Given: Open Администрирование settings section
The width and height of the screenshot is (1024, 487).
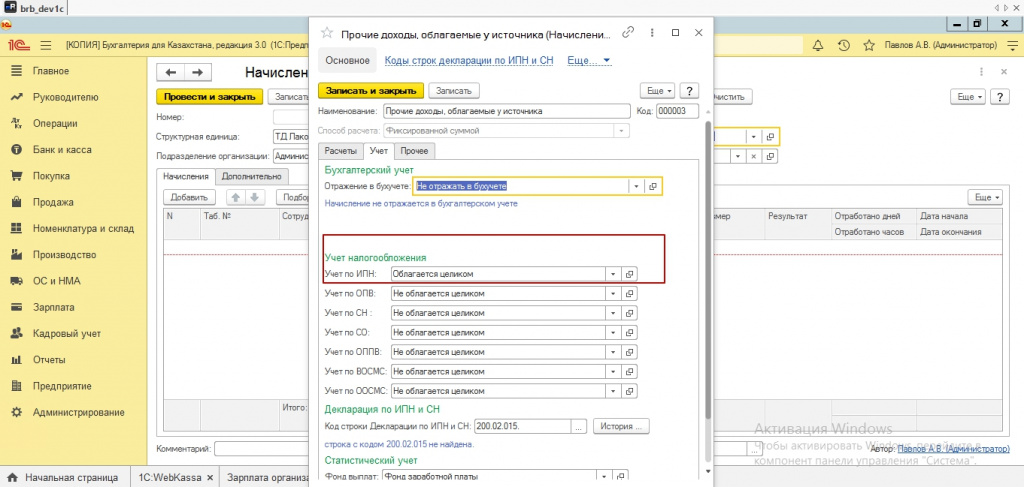Looking at the screenshot, I should 78,413.
